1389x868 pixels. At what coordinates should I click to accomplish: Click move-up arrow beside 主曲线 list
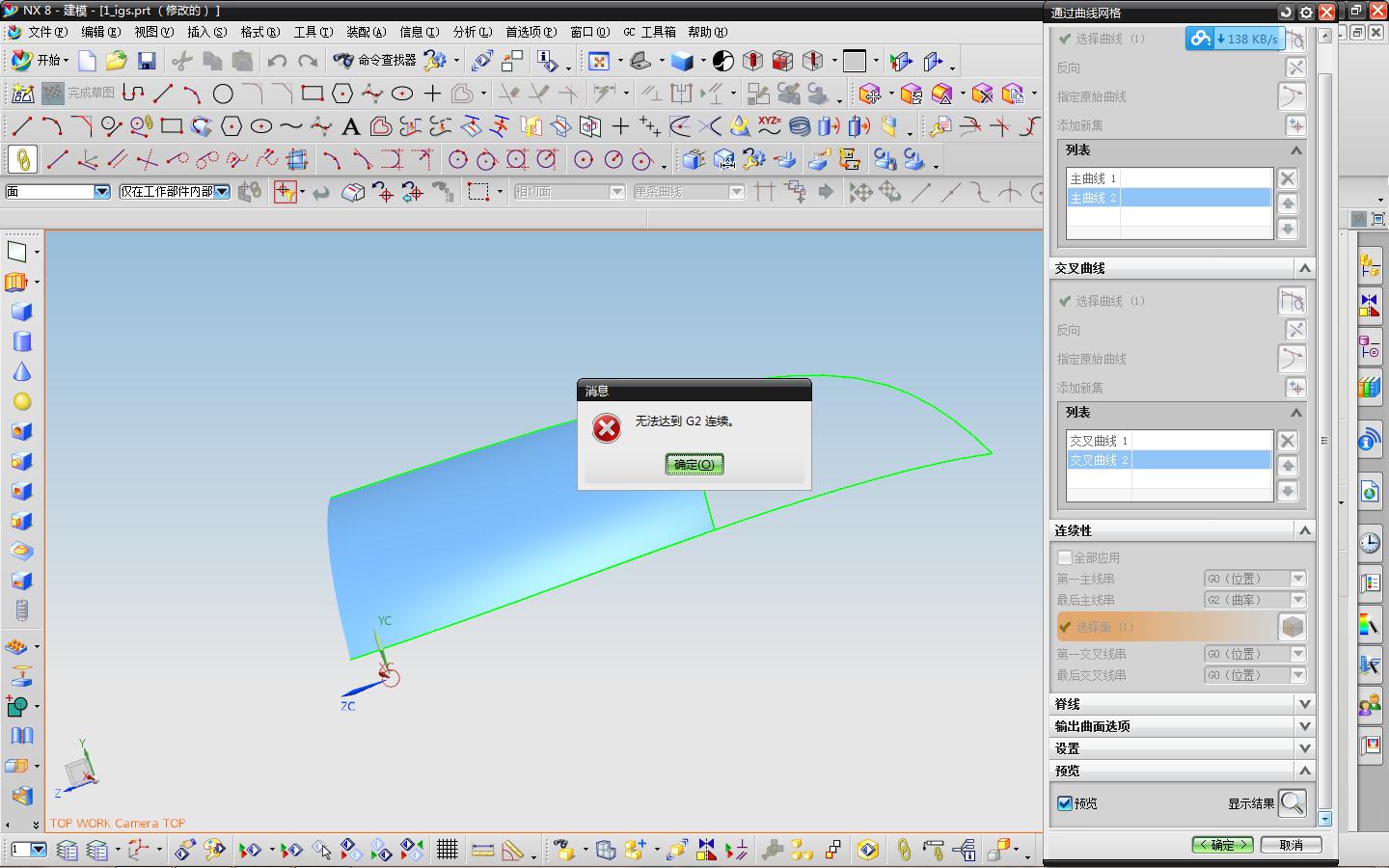[1287, 203]
